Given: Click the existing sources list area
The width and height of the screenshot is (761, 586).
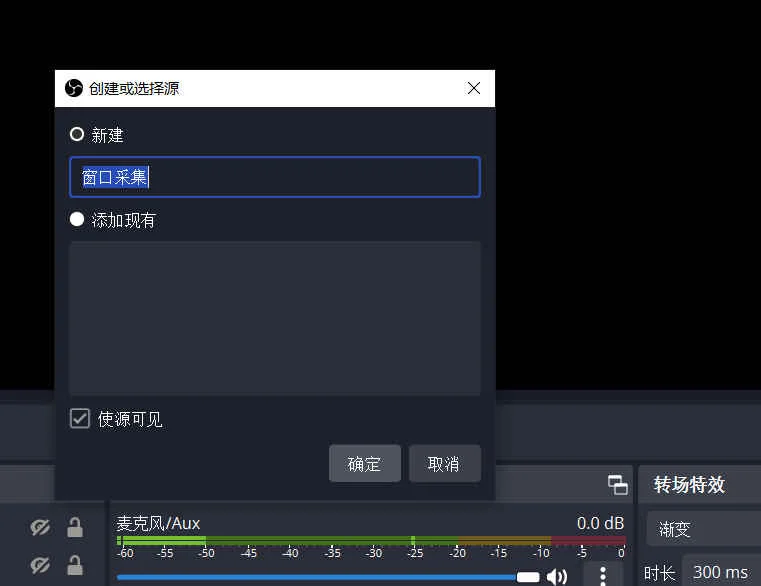Looking at the screenshot, I should pos(275,318).
